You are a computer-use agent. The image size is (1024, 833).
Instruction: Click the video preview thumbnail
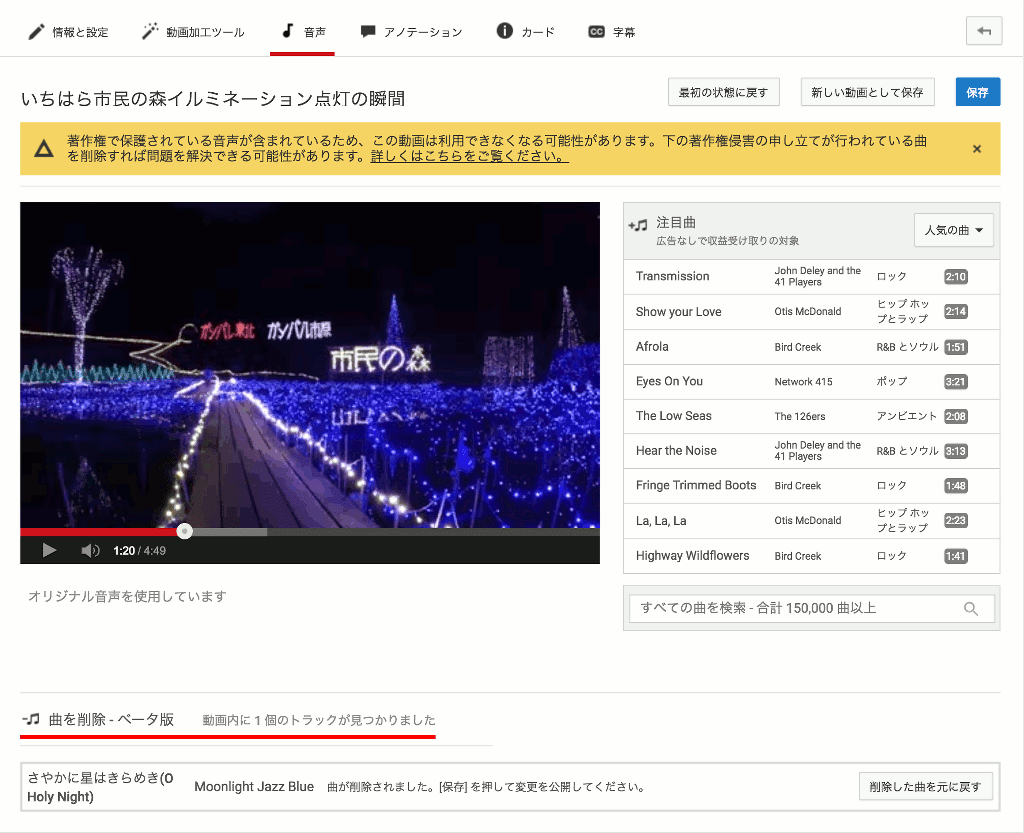click(x=310, y=364)
